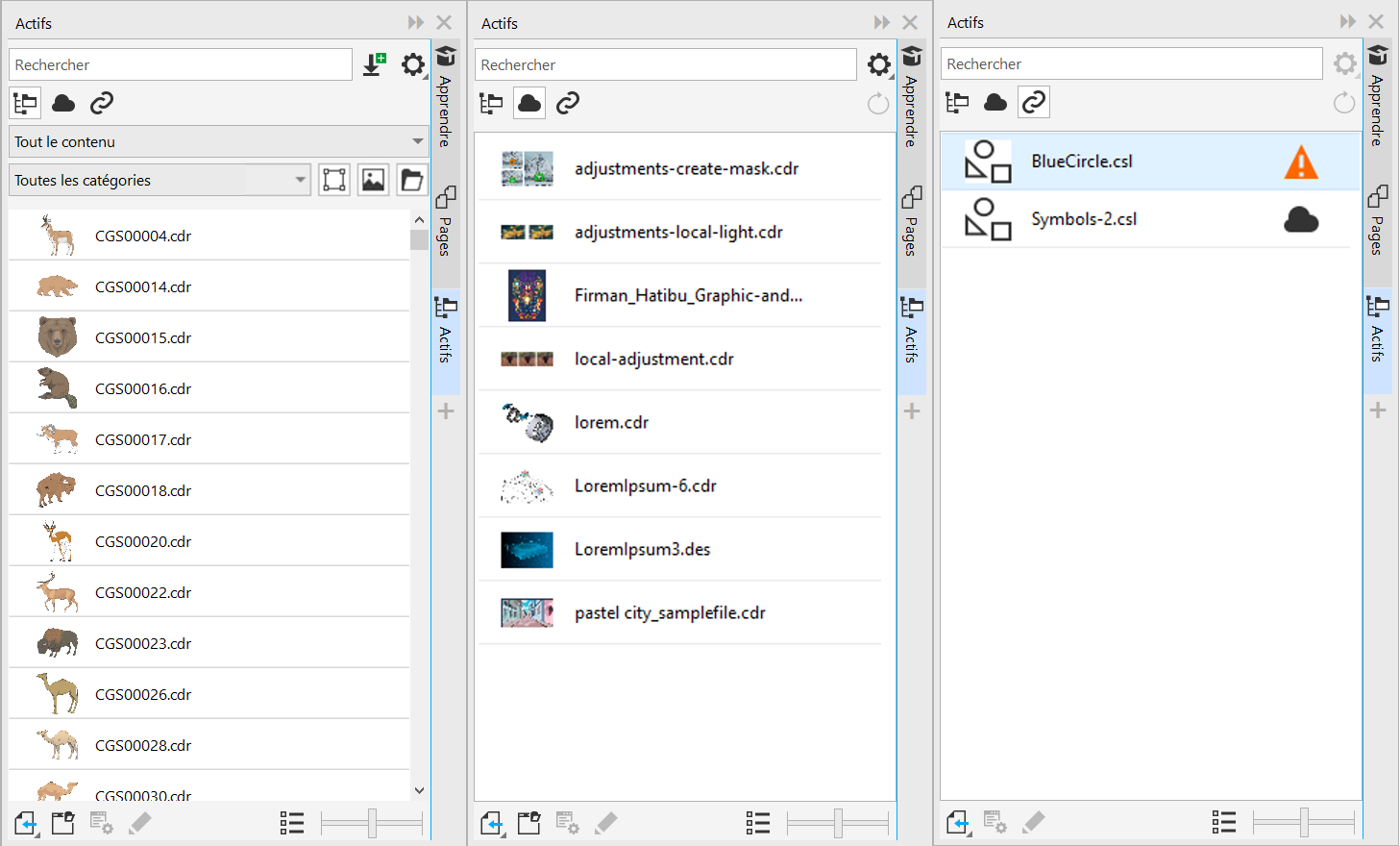
Task: Click the list view icon below the CGS00030.cdr list
Action: tap(292, 823)
